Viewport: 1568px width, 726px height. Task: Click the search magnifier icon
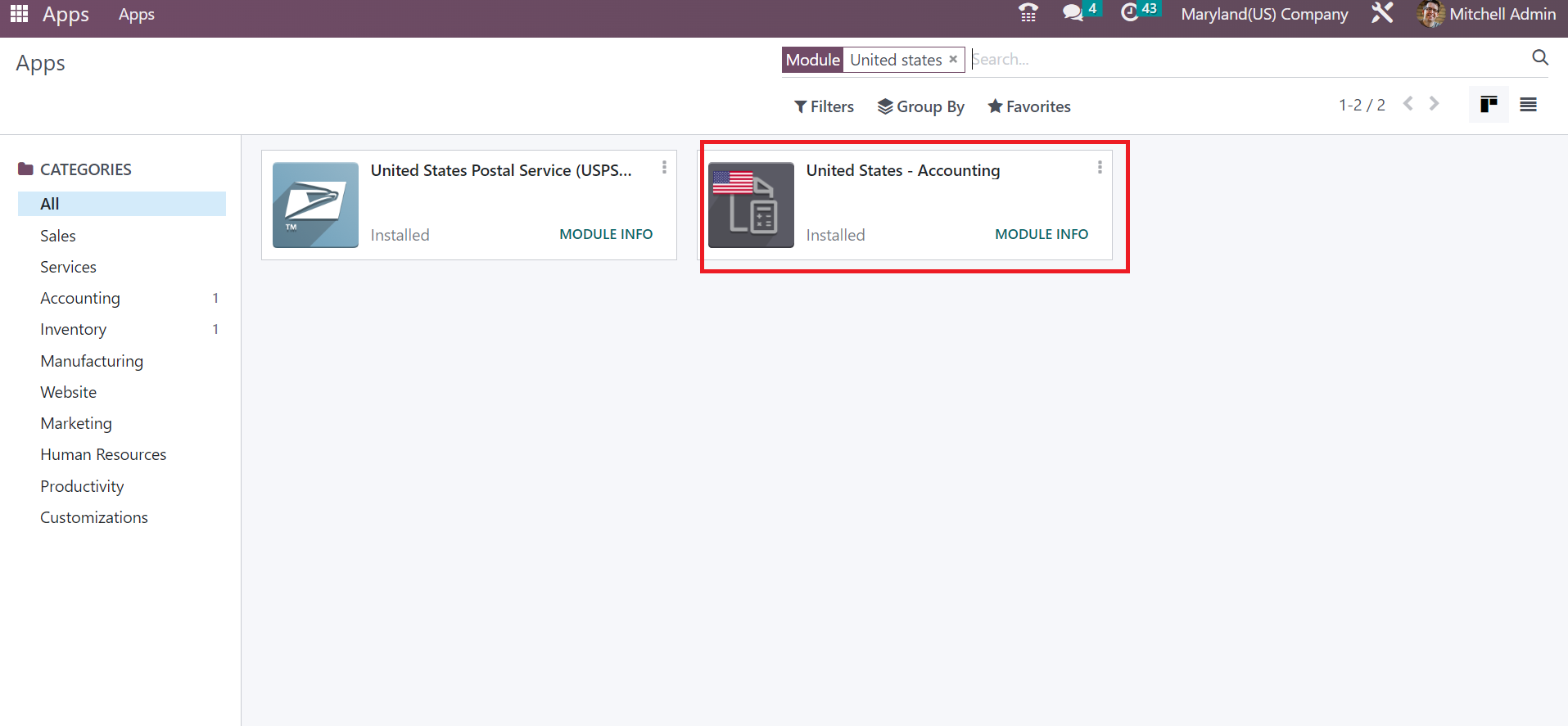coord(1540,57)
